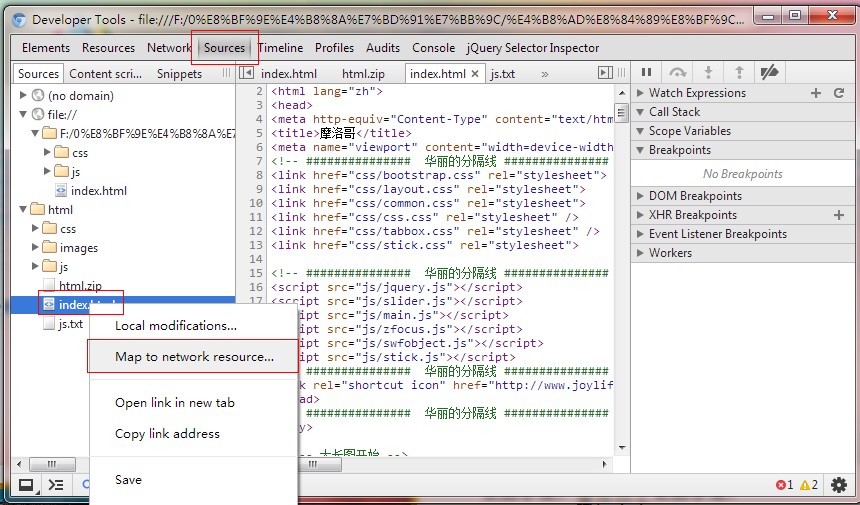Expand the (no domain) tree node
The height and width of the screenshot is (505, 860).
pyautogui.click(x=23, y=95)
